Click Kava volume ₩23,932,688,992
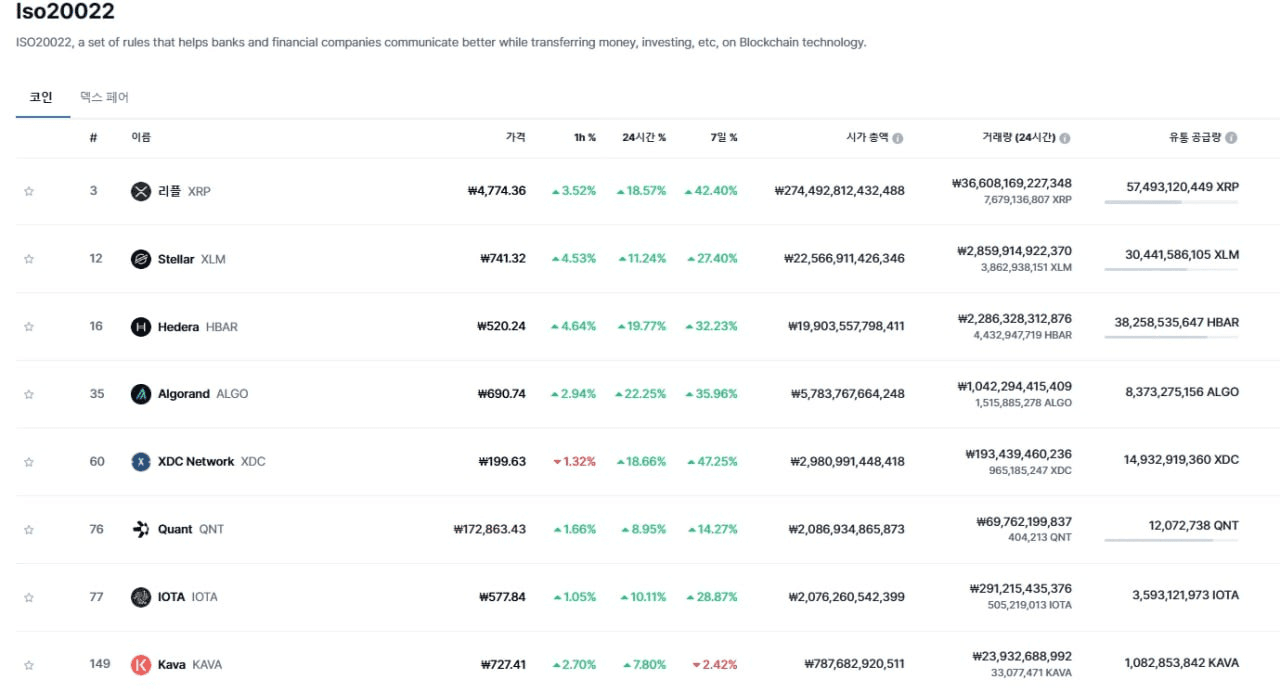This screenshot has height=692, width=1280. pos(1022,657)
